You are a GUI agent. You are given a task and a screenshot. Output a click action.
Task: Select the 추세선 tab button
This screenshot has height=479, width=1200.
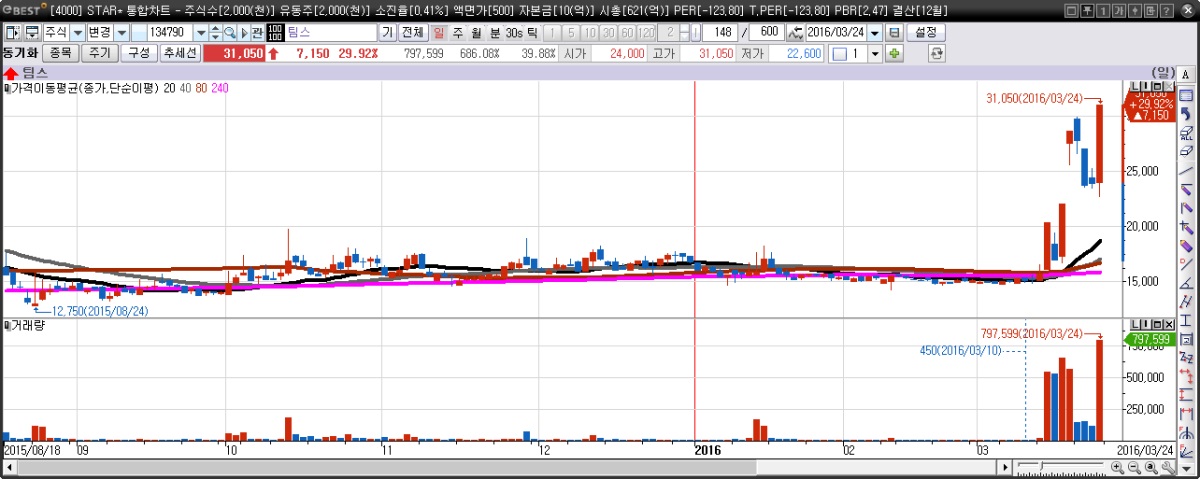[180, 53]
